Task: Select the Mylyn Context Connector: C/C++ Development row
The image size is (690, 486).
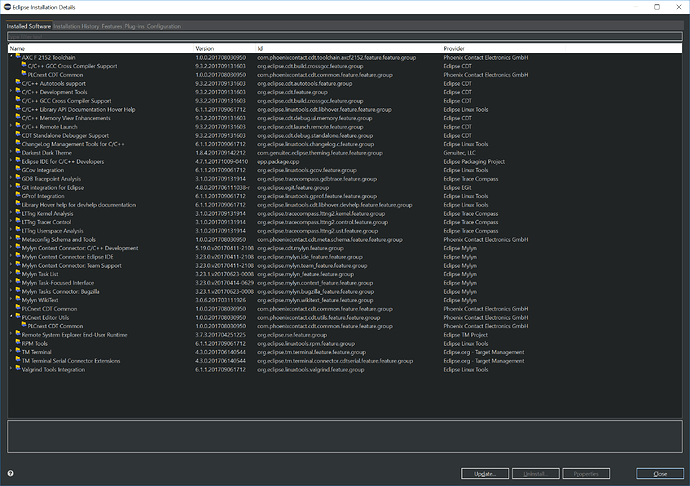Action: pyautogui.click(x=345, y=248)
